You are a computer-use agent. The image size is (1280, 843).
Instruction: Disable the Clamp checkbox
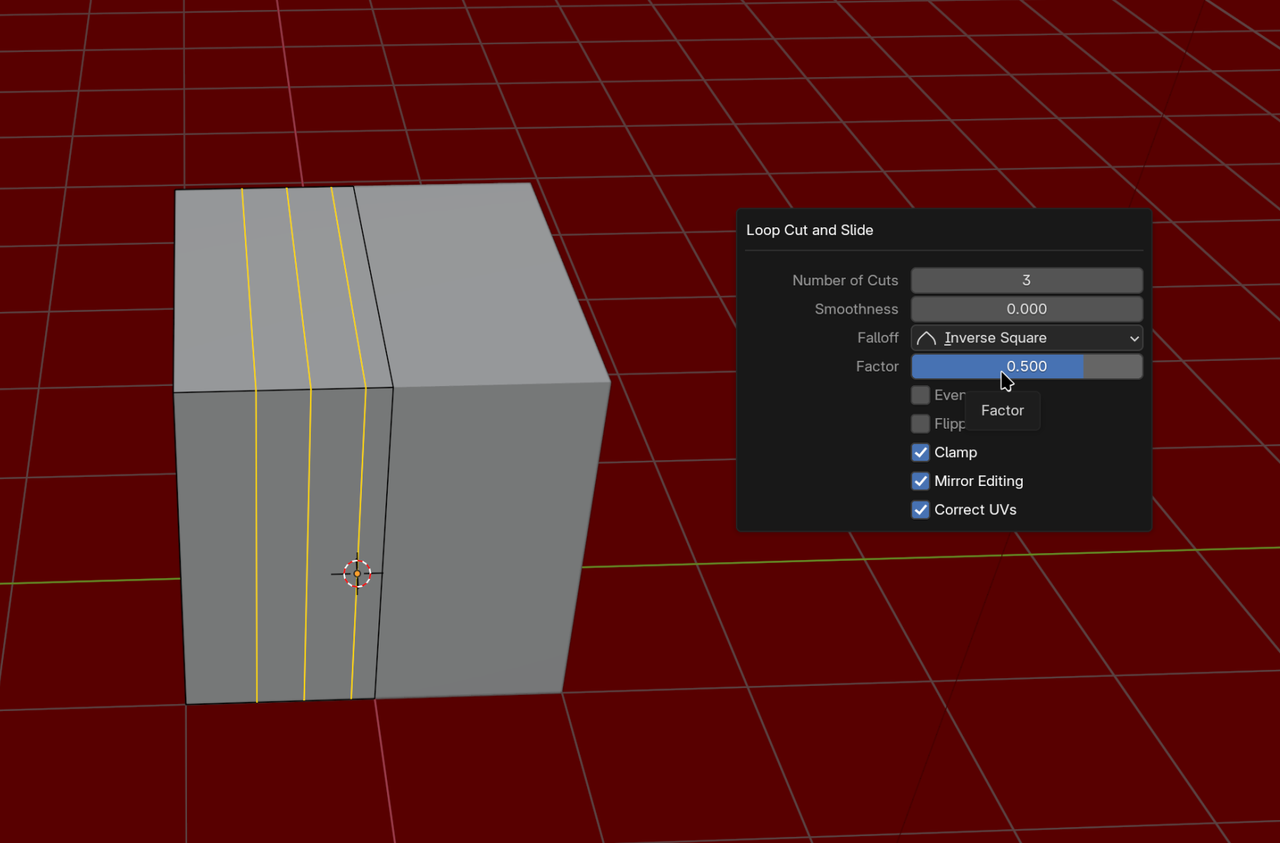(x=920, y=452)
